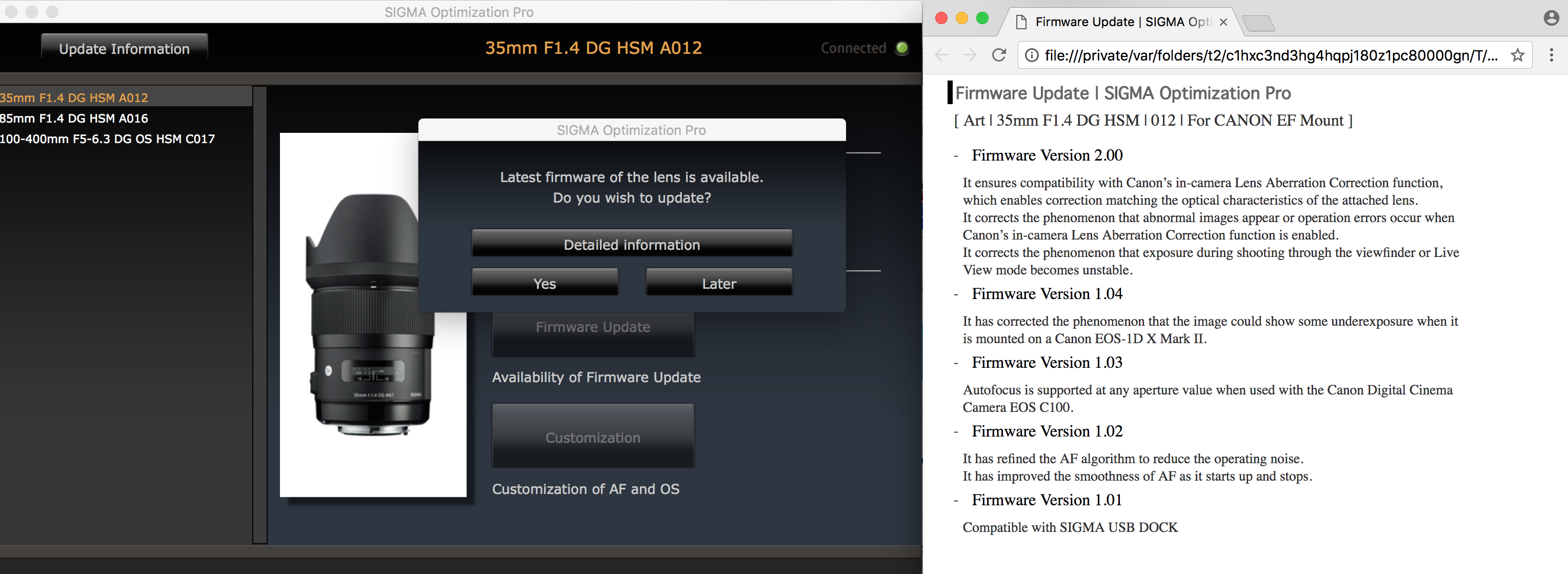Open a new browser tab
The height and width of the screenshot is (574, 1568).
point(1258,23)
